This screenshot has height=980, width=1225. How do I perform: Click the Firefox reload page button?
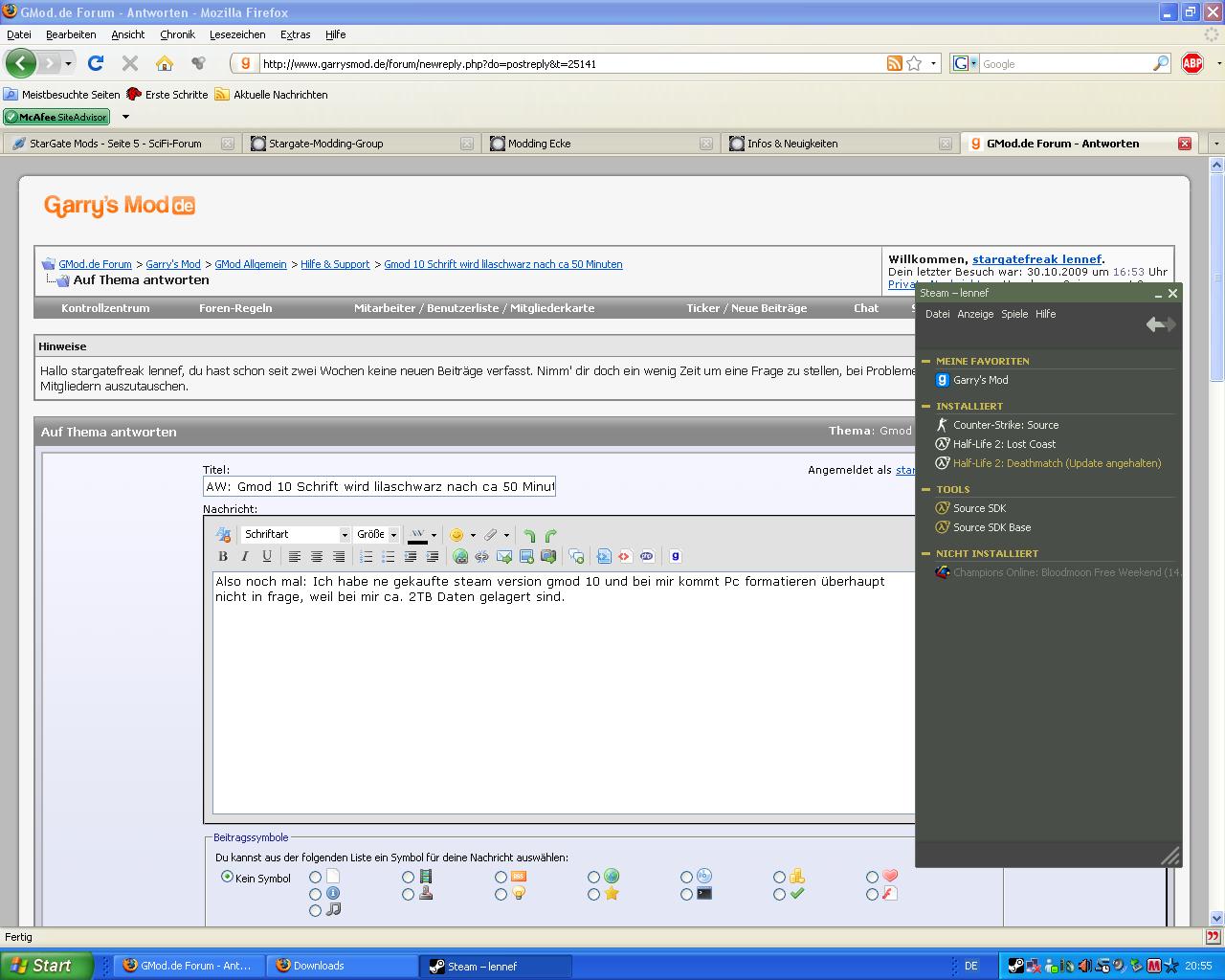96,63
